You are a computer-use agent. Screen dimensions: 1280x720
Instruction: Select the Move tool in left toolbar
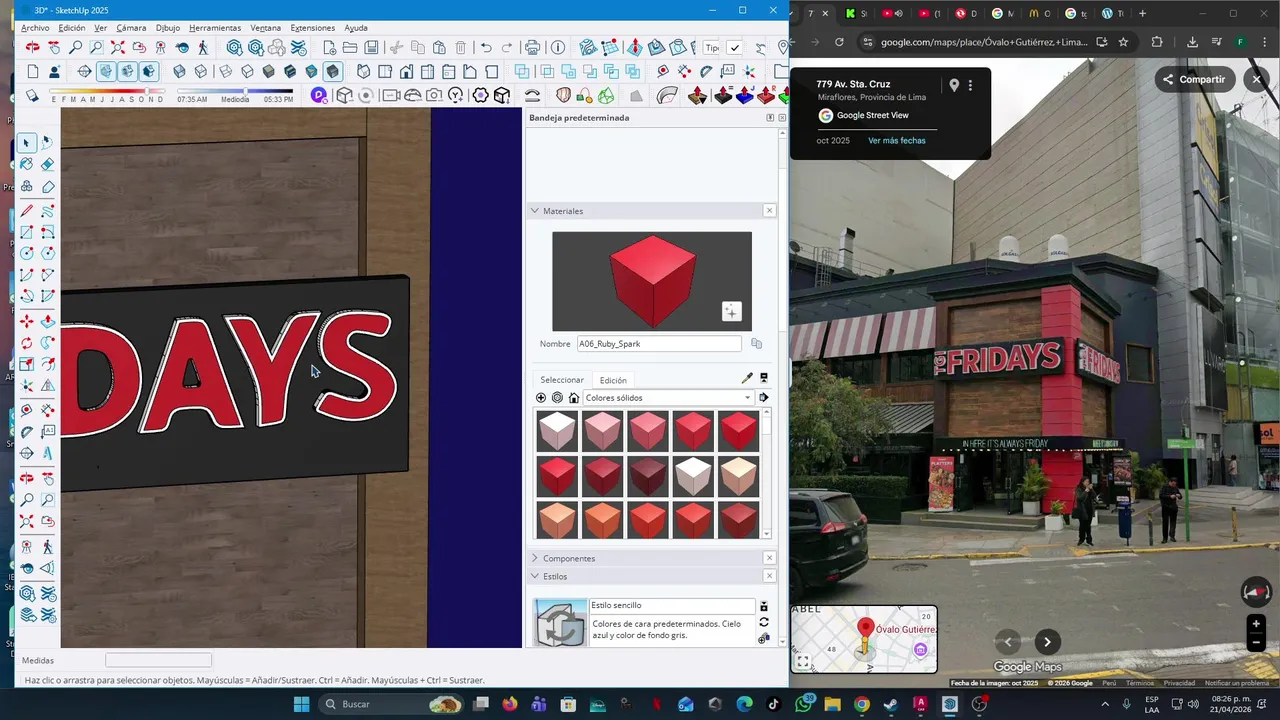coord(27,321)
